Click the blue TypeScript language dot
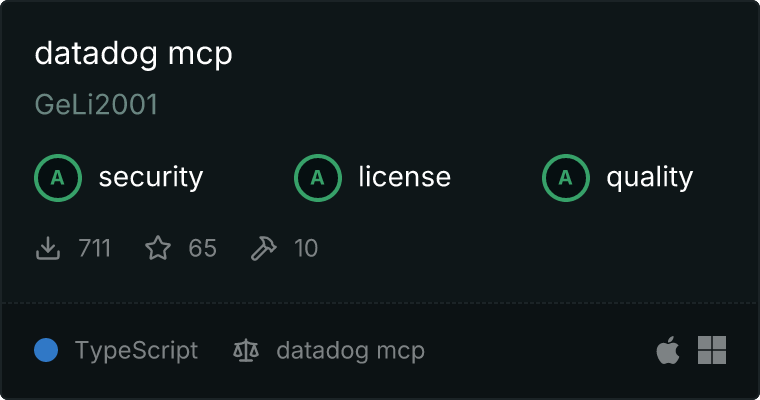Image resolution: width=760 pixels, height=400 pixels. pyautogui.click(x=46, y=350)
